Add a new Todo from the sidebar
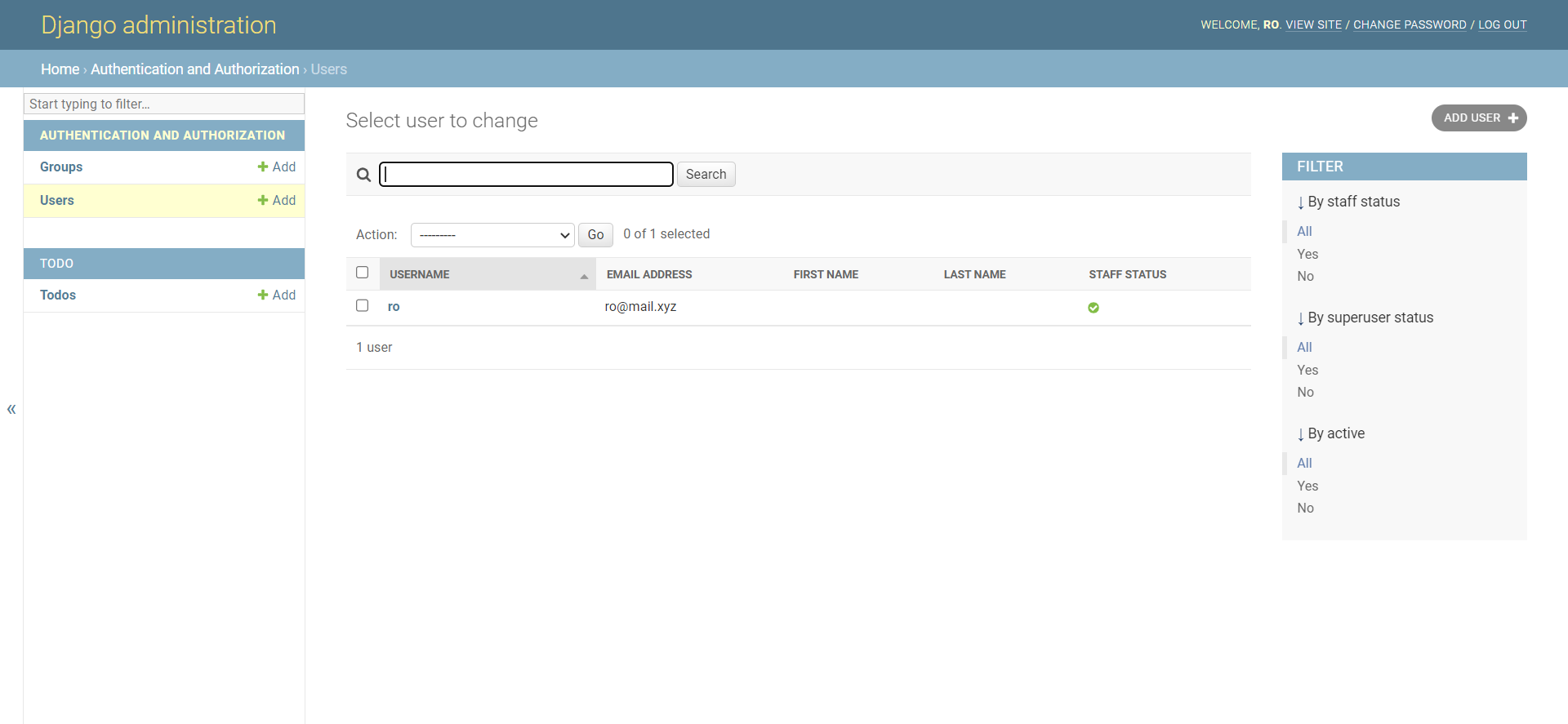Viewport: 1568px width, 724px height. click(277, 295)
